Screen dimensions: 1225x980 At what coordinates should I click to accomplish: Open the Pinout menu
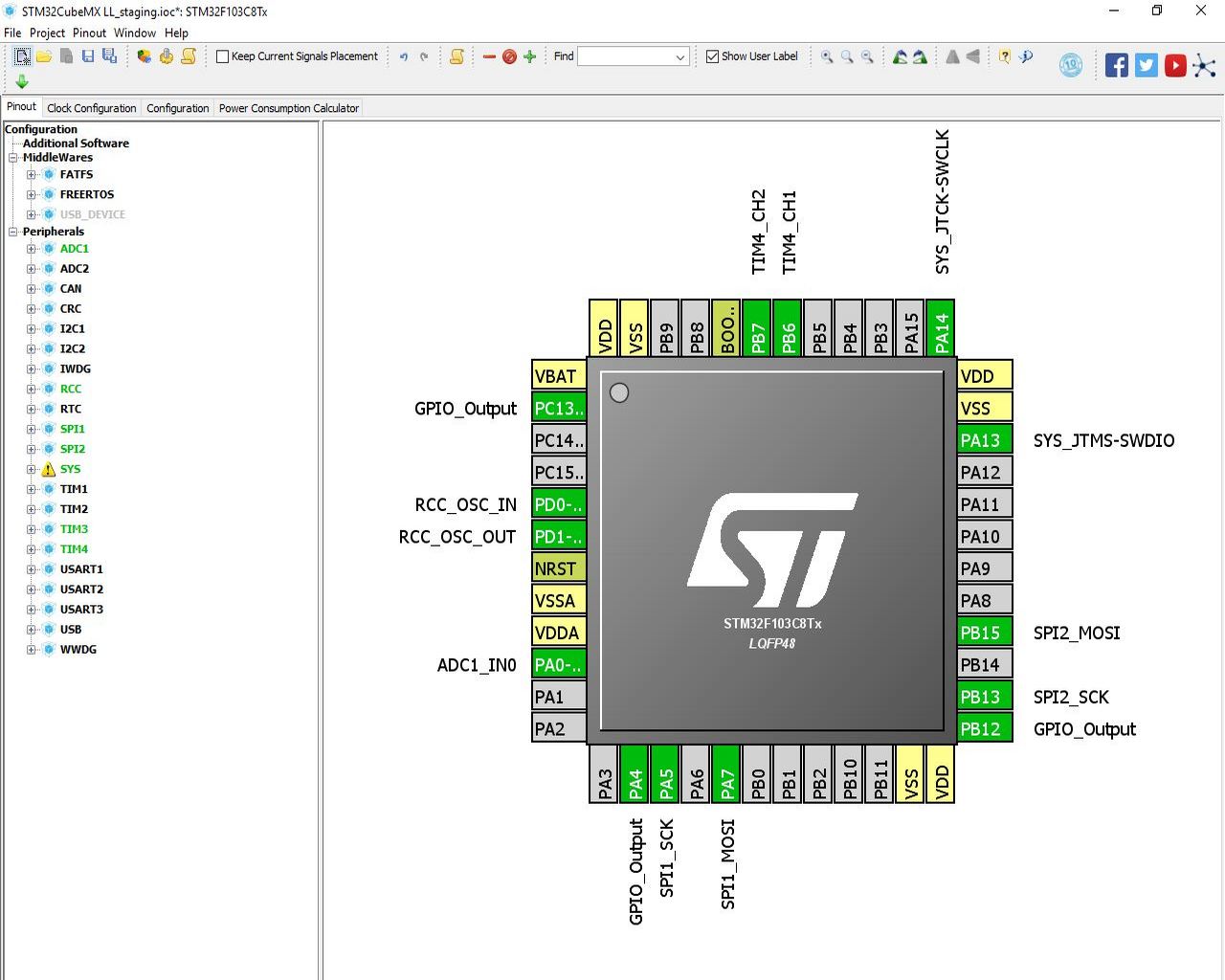coord(89,33)
